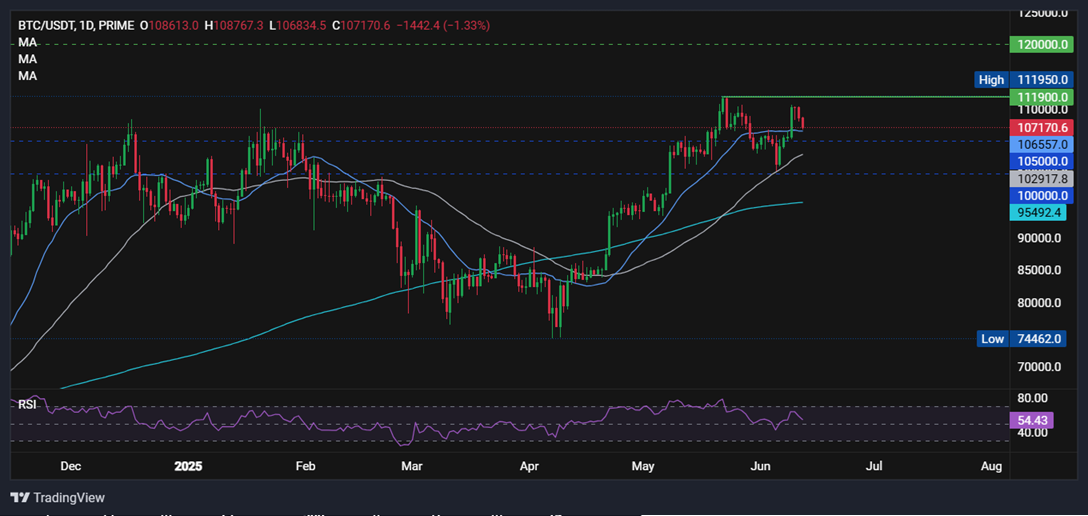Click the Jul label on time axis
This screenshot has width=1088, height=516.
click(874, 467)
